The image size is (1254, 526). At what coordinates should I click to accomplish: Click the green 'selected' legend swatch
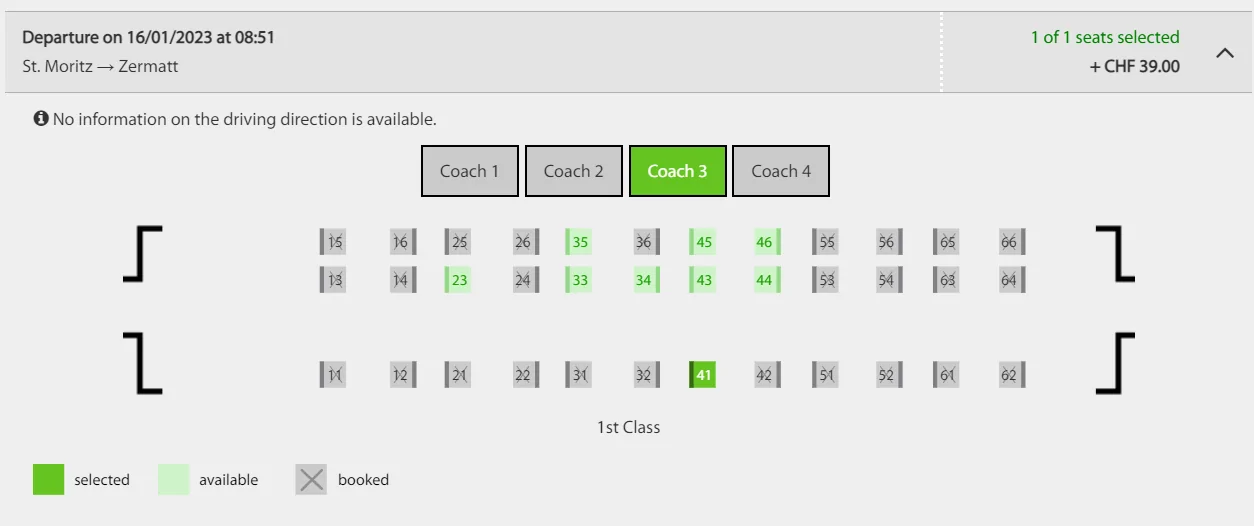(49, 480)
